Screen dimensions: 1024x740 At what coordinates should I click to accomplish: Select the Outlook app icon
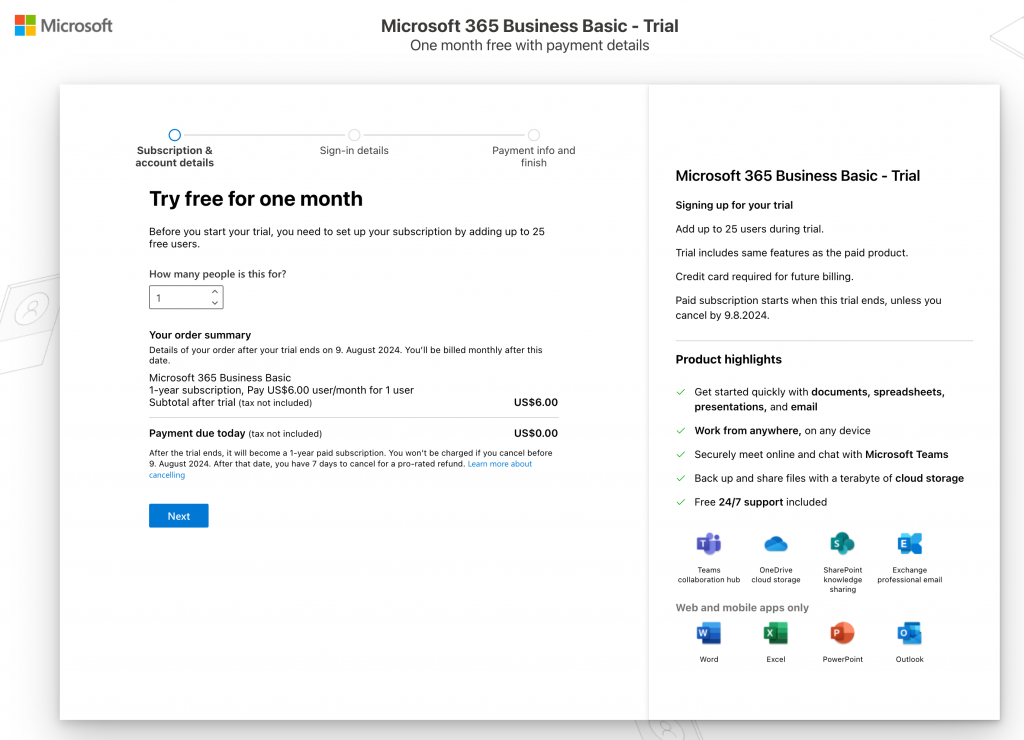click(x=909, y=633)
